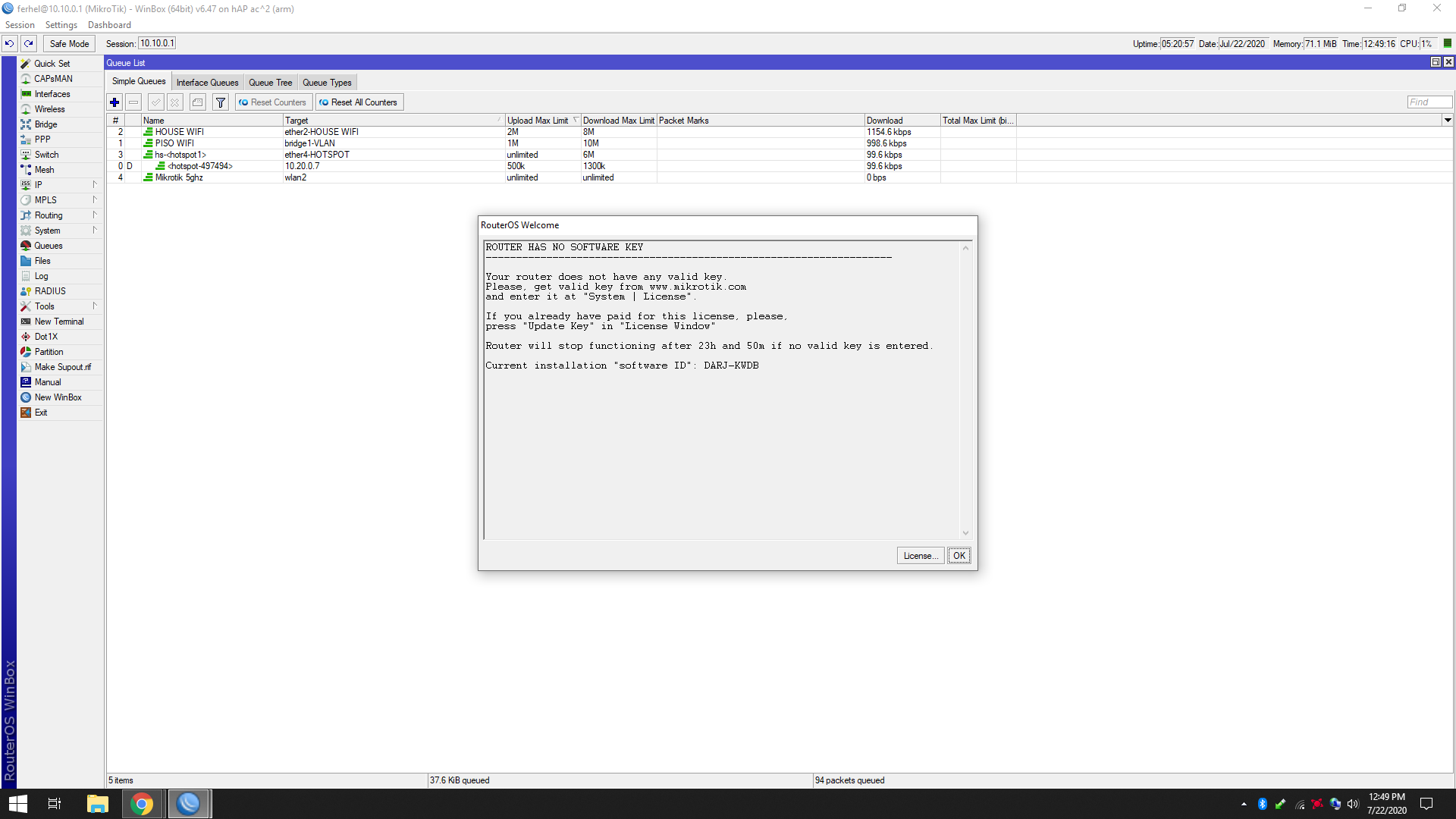1456x819 pixels.
Task: Switch to the Simple Queues tab
Action: coord(139,82)
